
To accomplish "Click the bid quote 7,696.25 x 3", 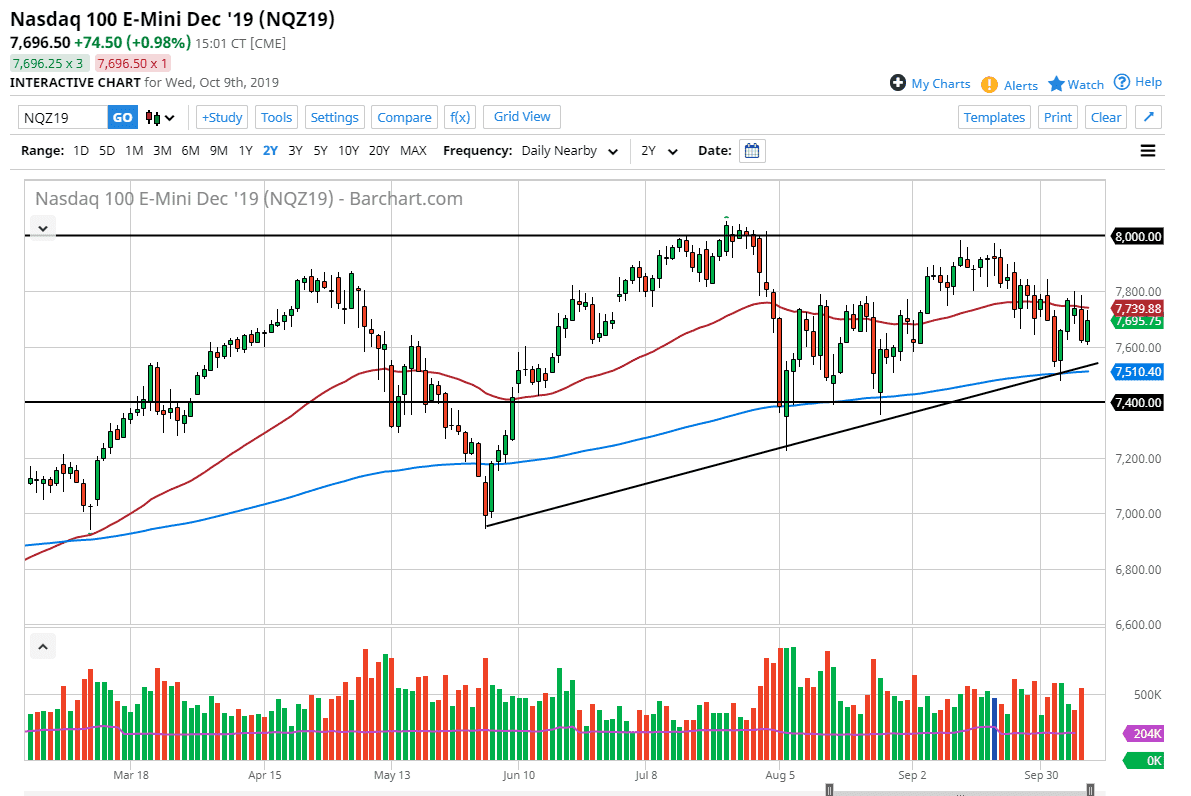I will coord(49,63).
